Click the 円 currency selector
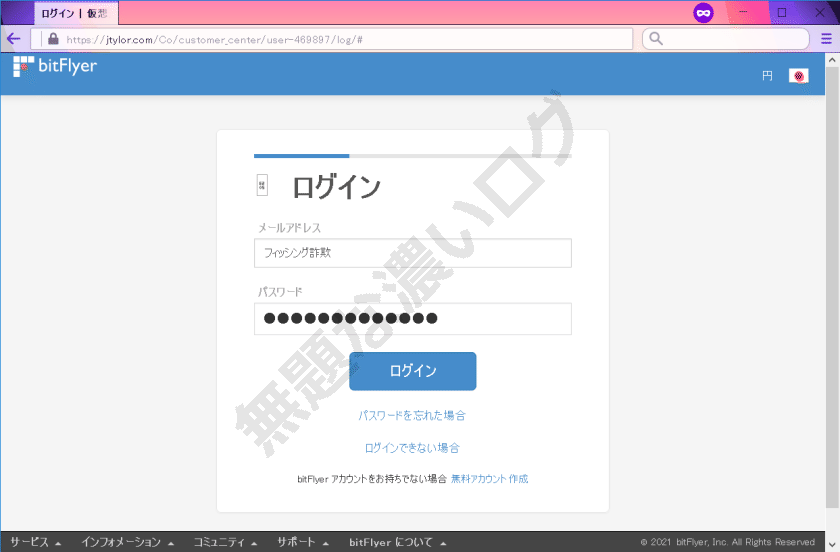 [x=767, y=76]
